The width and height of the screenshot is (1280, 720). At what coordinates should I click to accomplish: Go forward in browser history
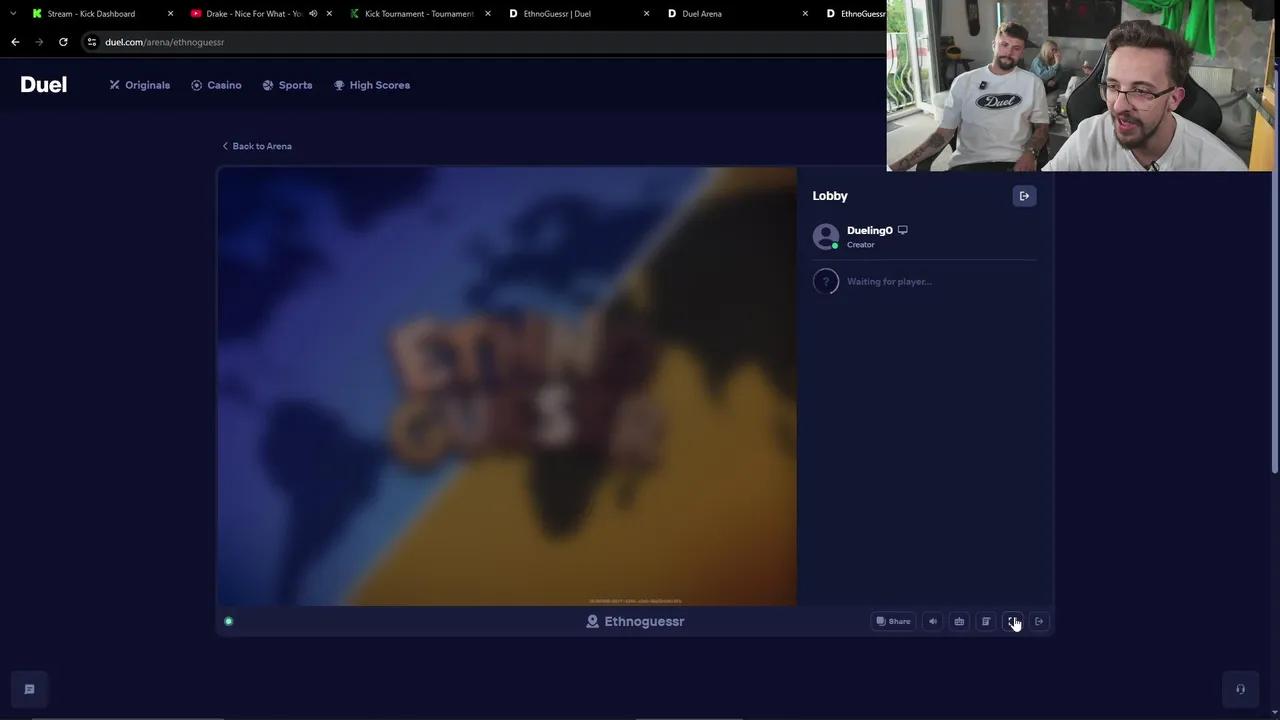click(39, 42)
